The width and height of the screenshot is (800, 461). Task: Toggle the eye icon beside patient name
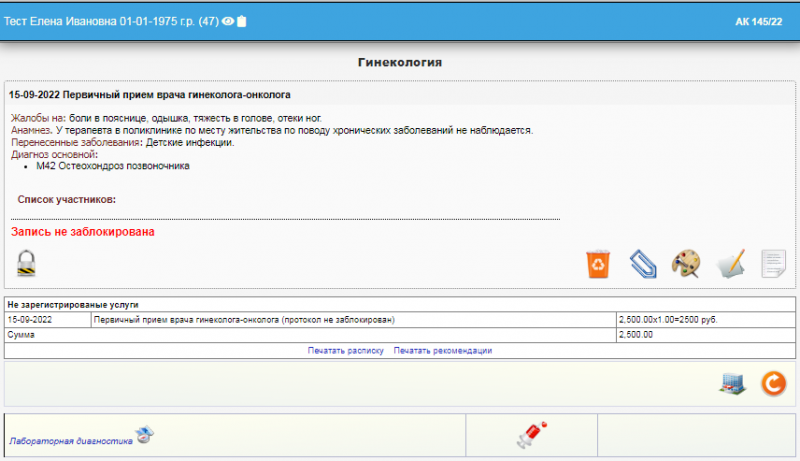coord(228,21)
